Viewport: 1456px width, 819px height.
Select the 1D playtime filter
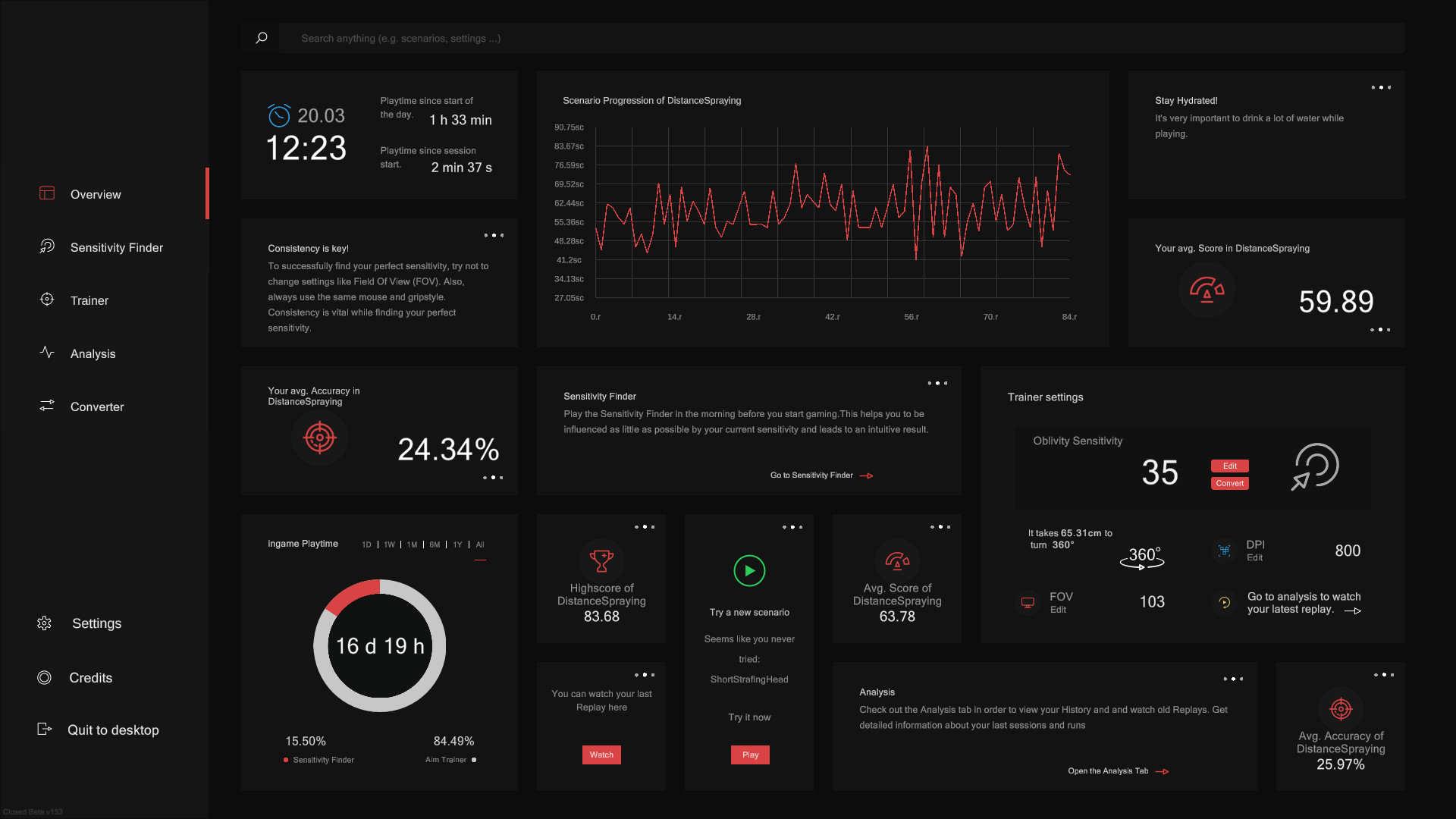click(x=366, y=544)
